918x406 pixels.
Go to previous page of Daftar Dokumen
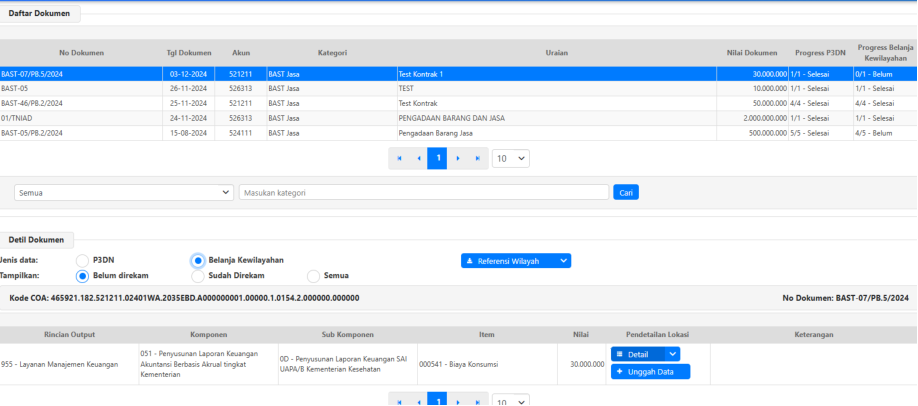coord(418,158)
